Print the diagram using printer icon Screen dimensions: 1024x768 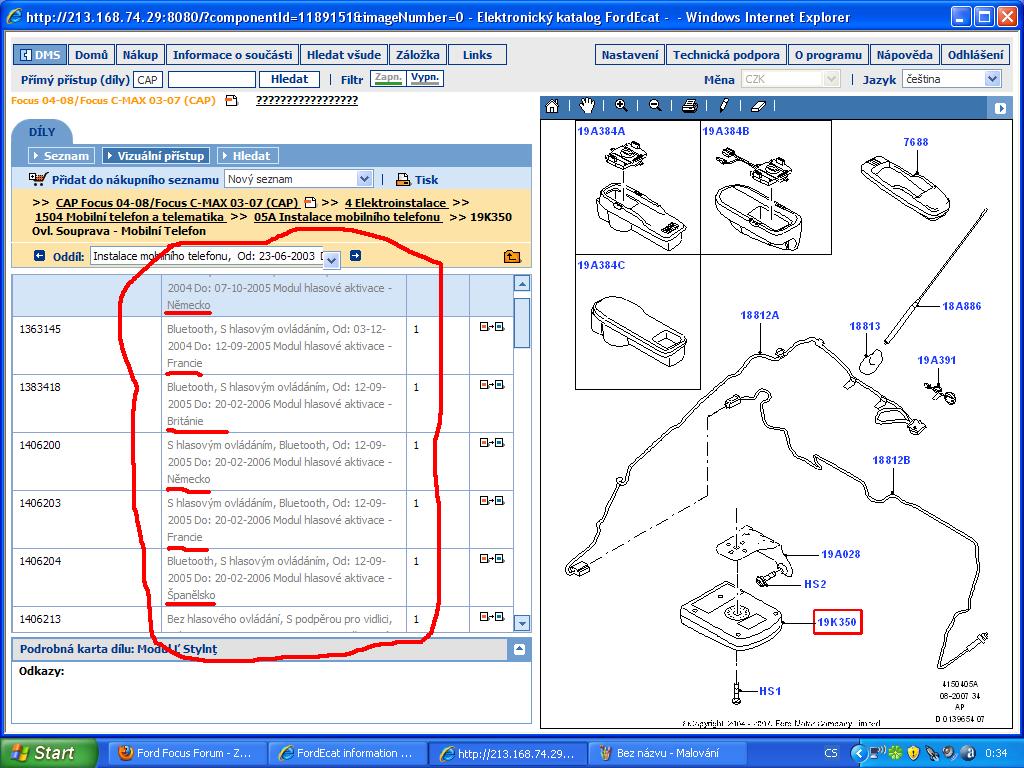[x=689, y=106]
